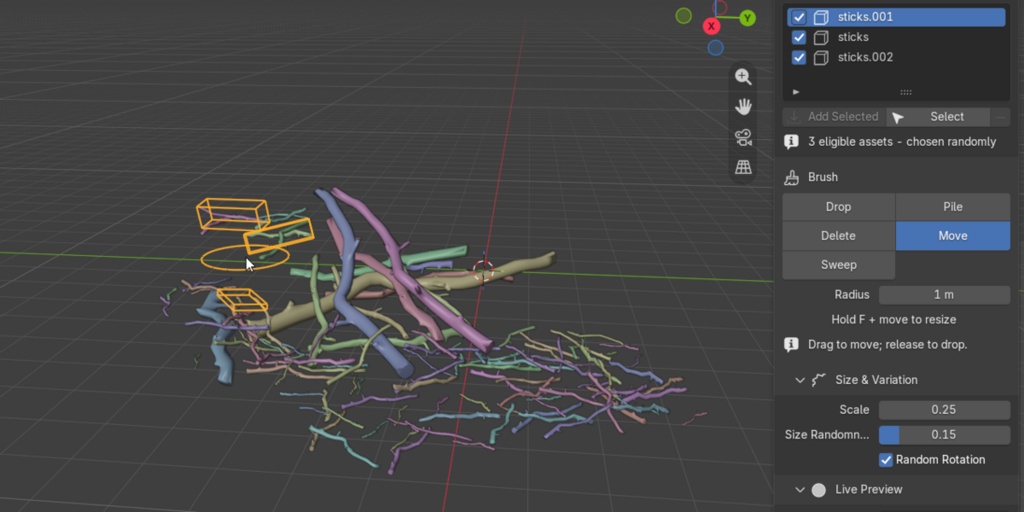Click the zoom magnifier viewport icon
Screen dimensions: 1024x512
(743, 77)
